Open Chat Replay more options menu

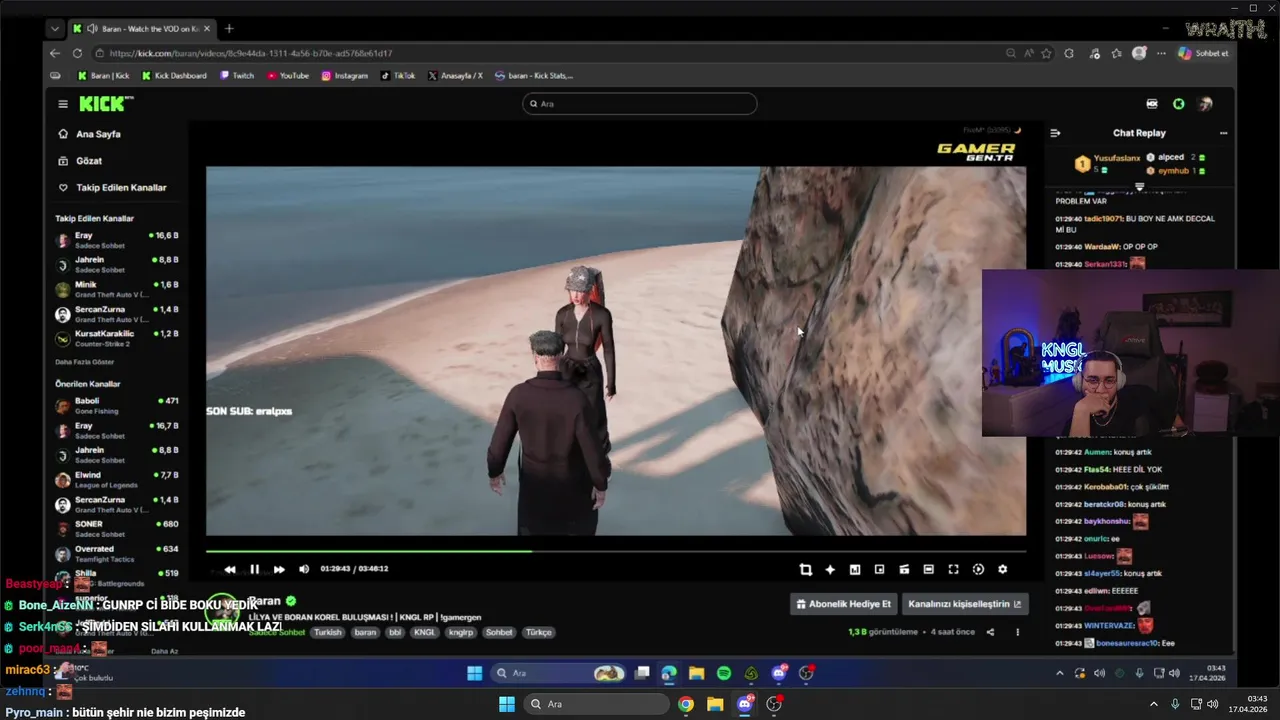[x=1223, y=133]
